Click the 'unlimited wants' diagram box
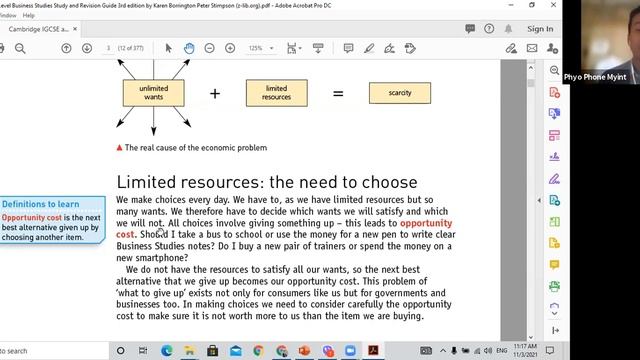The image size is (640, 360). pyautogui.click(x=153, y=93)
